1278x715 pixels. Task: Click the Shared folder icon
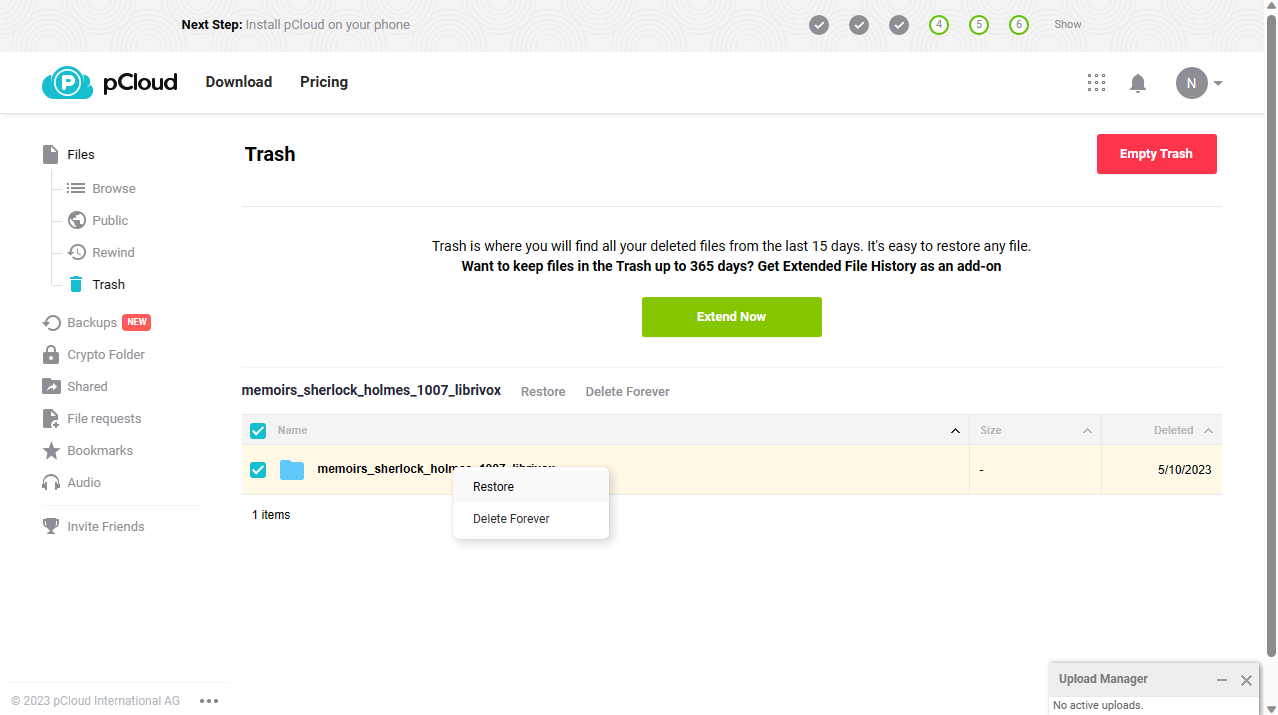coord(51,386)
